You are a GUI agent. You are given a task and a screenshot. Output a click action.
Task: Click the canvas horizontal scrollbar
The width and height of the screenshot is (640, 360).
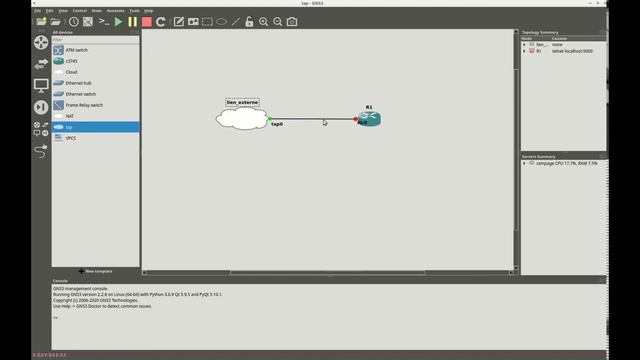pos(327,272)
